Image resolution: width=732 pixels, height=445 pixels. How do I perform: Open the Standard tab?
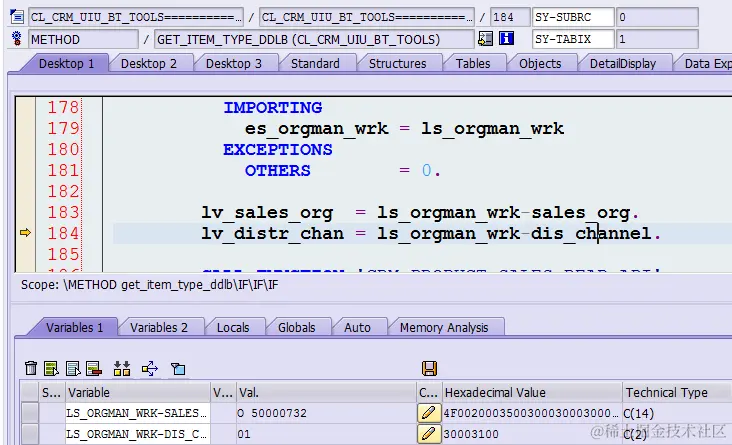(x=315, y=64)
